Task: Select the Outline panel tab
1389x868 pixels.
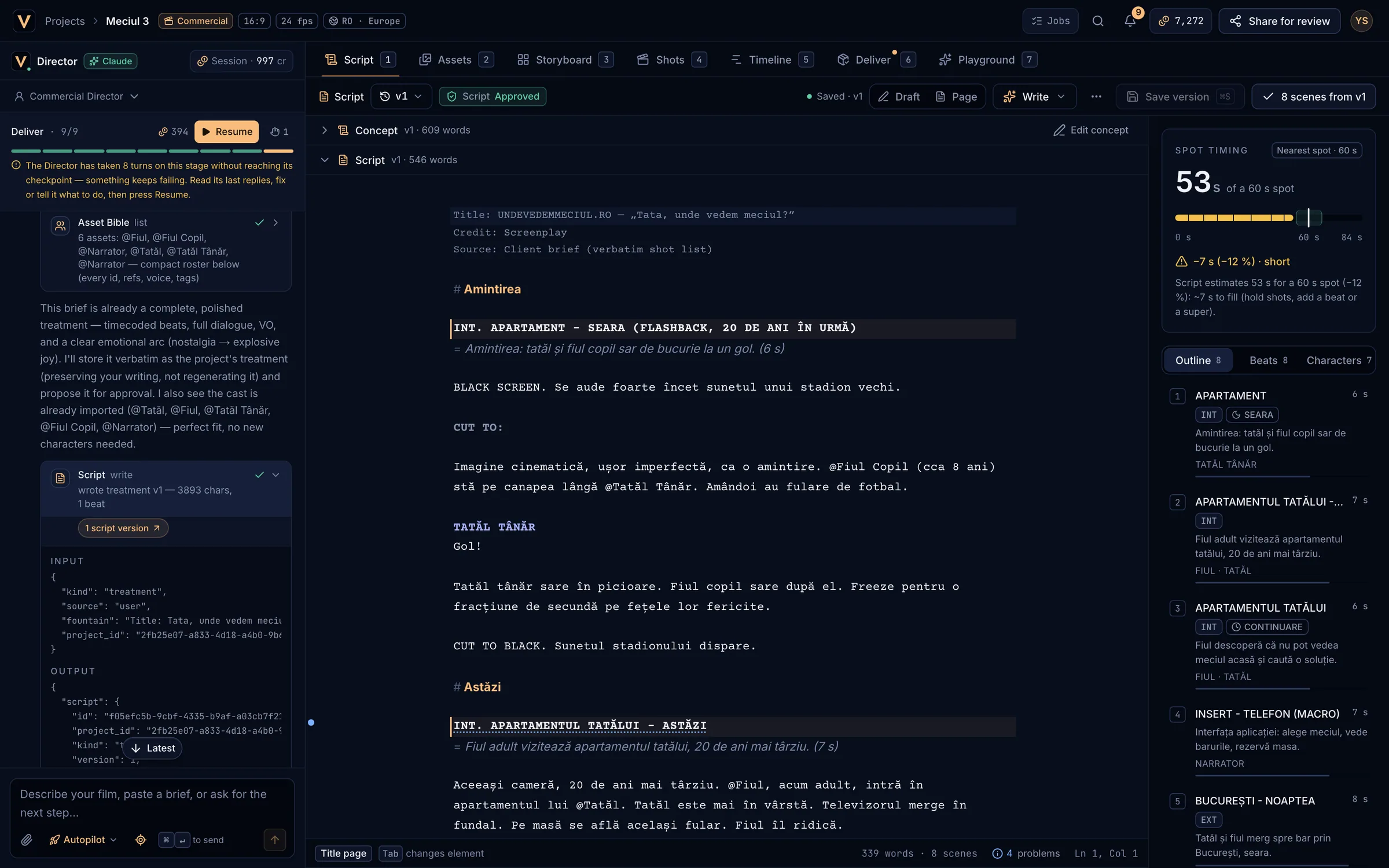Action: pos(1198,361)
